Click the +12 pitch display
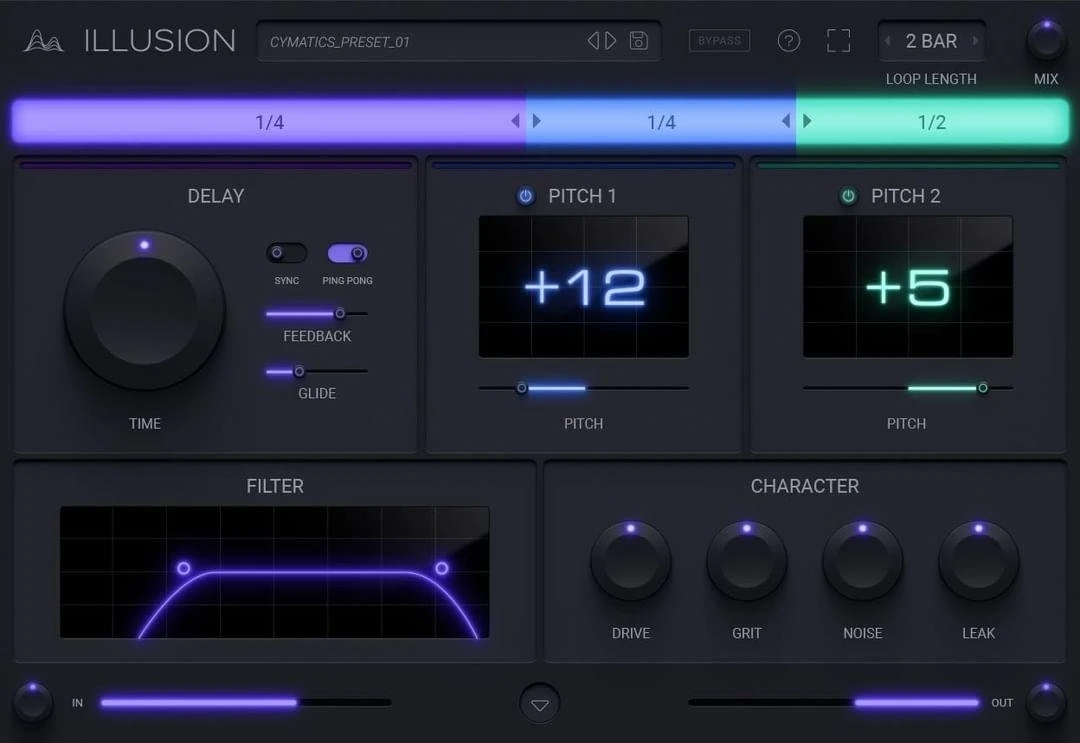This screenshot has width=1080, height=743. pyautogui.click(x=584, y=286)
